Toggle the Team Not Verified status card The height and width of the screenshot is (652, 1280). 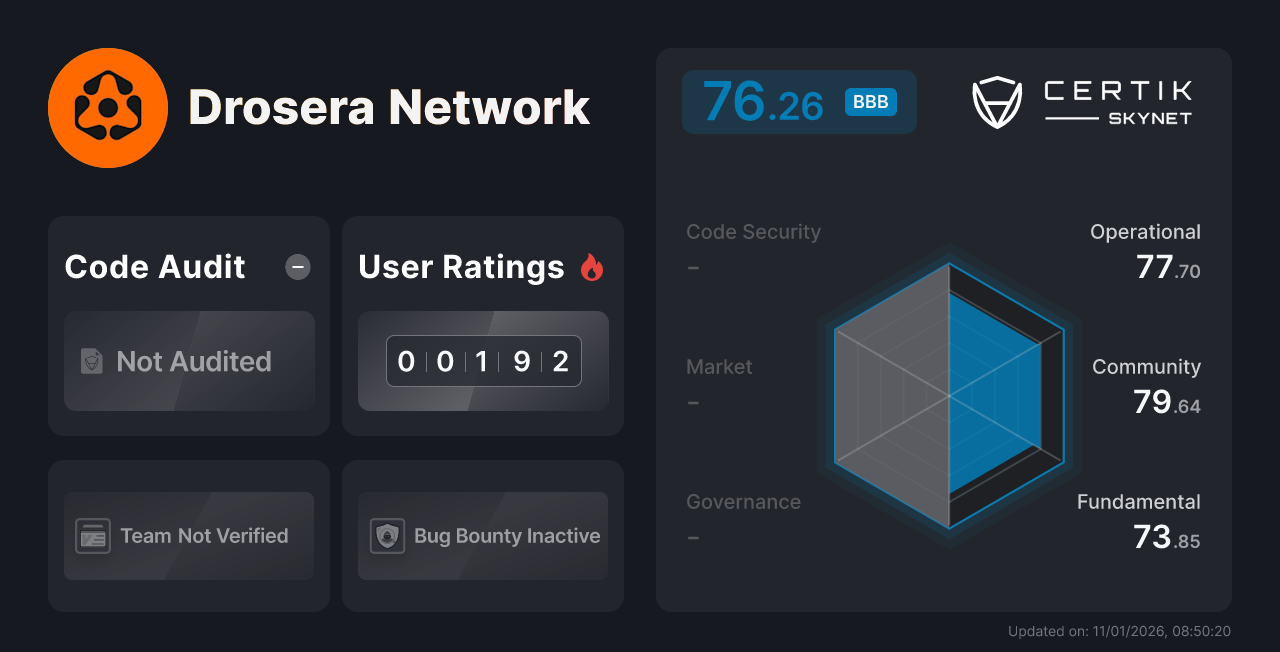point(188,536)
